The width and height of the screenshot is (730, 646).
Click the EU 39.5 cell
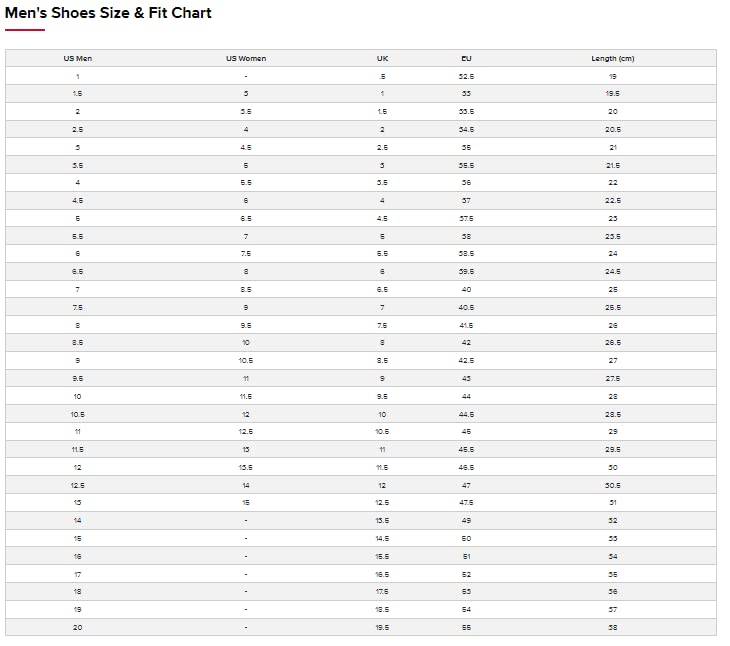(466, 271)
